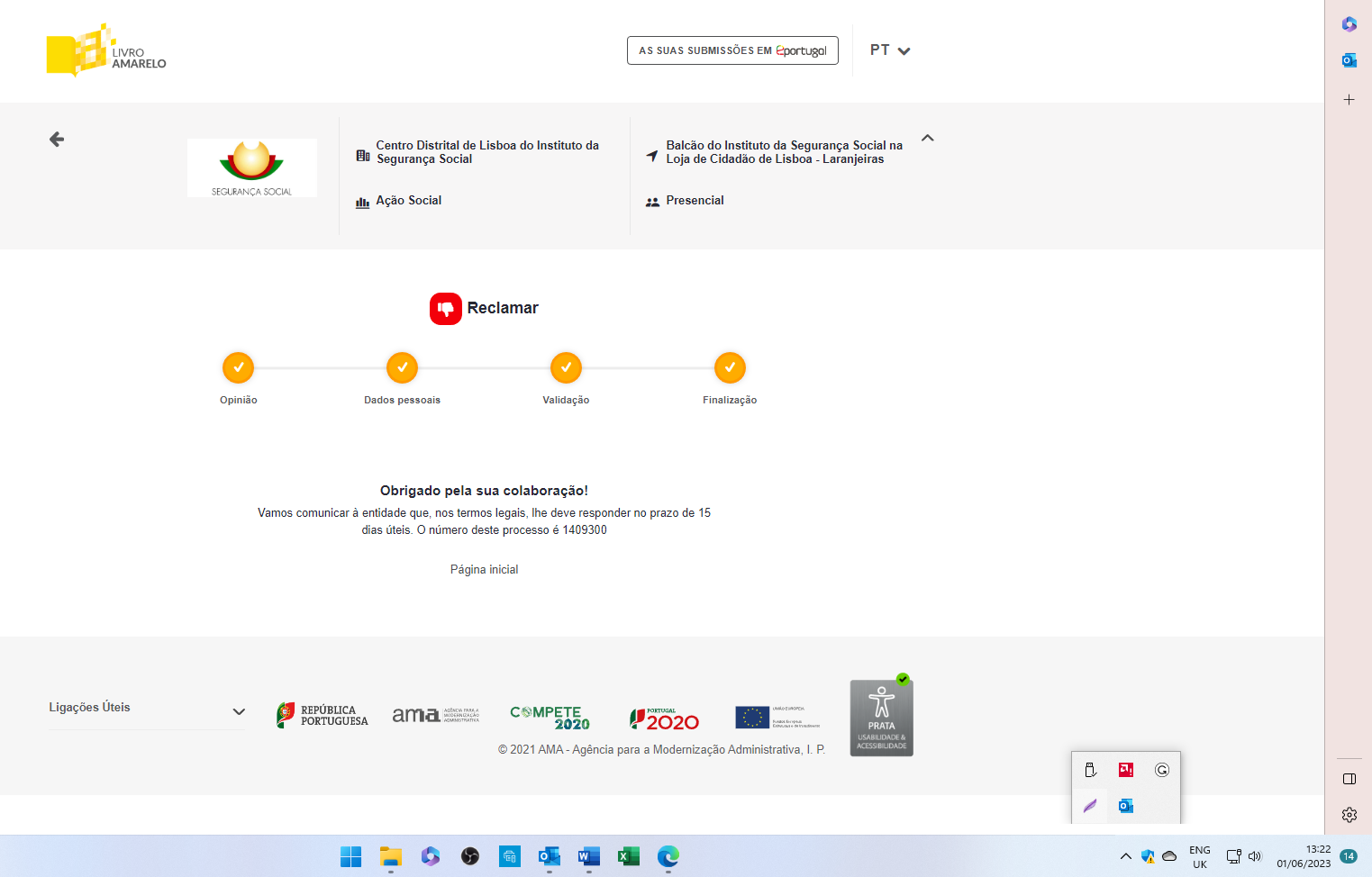This screenshot has width=1372, height=877.
Task: Open the Microsoft 365 icon in Edge sidebar
Action: point(1349,24)
